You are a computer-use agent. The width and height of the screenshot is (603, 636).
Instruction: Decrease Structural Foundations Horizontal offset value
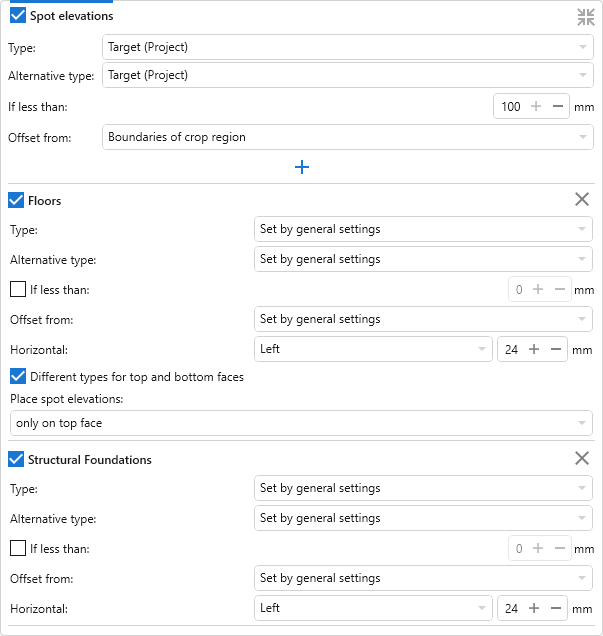pos(555,608)
